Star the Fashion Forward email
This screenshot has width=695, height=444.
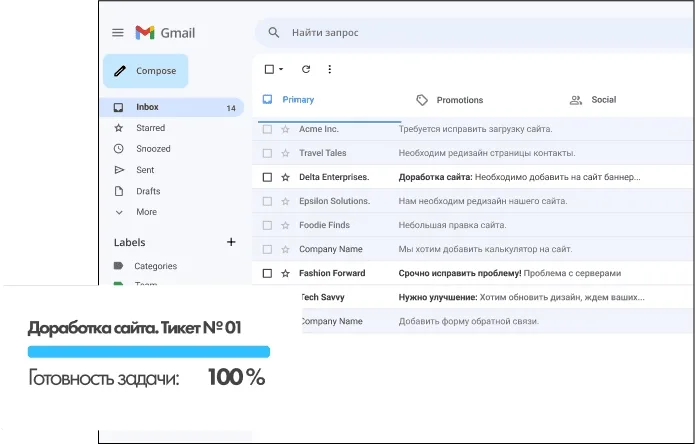click(x=285, y=273)
